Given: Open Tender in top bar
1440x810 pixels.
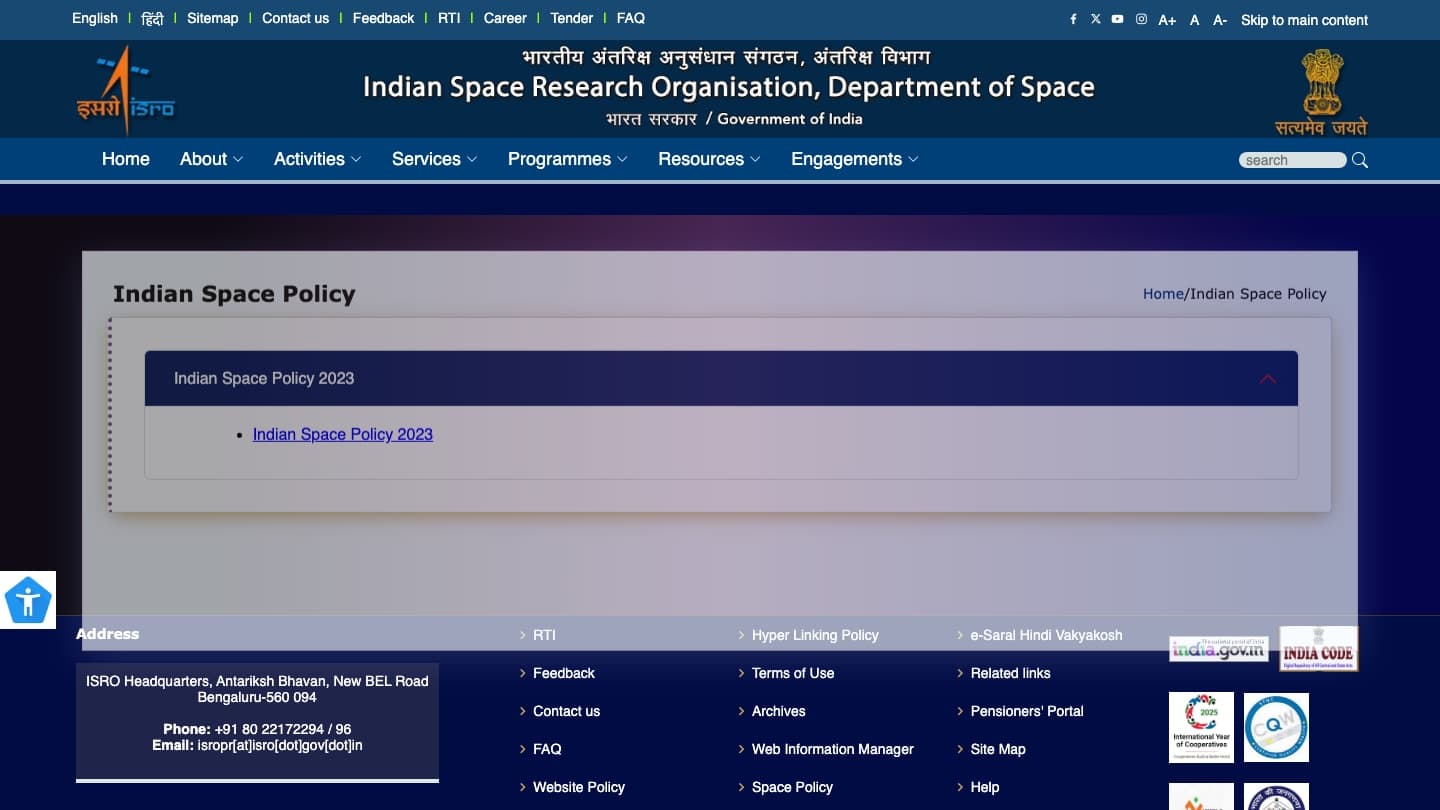Looking at the screenshot, I should point(571,18).
